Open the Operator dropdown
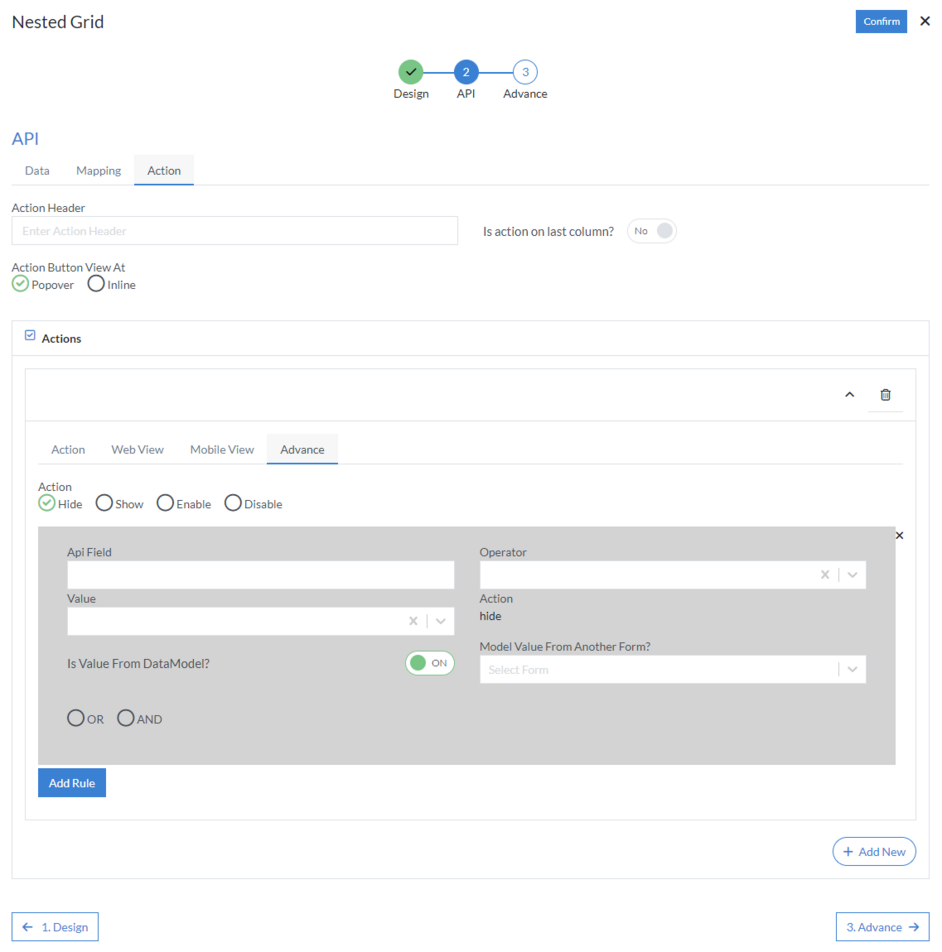Image resolution: width=942 pixels, height=952 pixels. click(852, 575)
